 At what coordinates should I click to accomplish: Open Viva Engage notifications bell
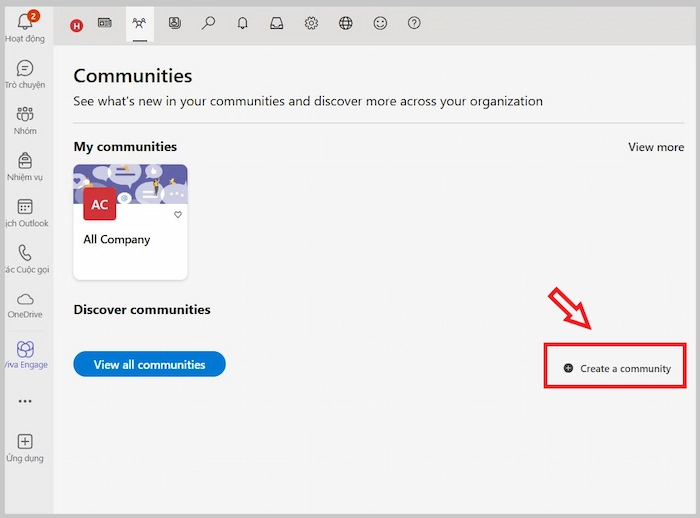[x=242, y=23]
